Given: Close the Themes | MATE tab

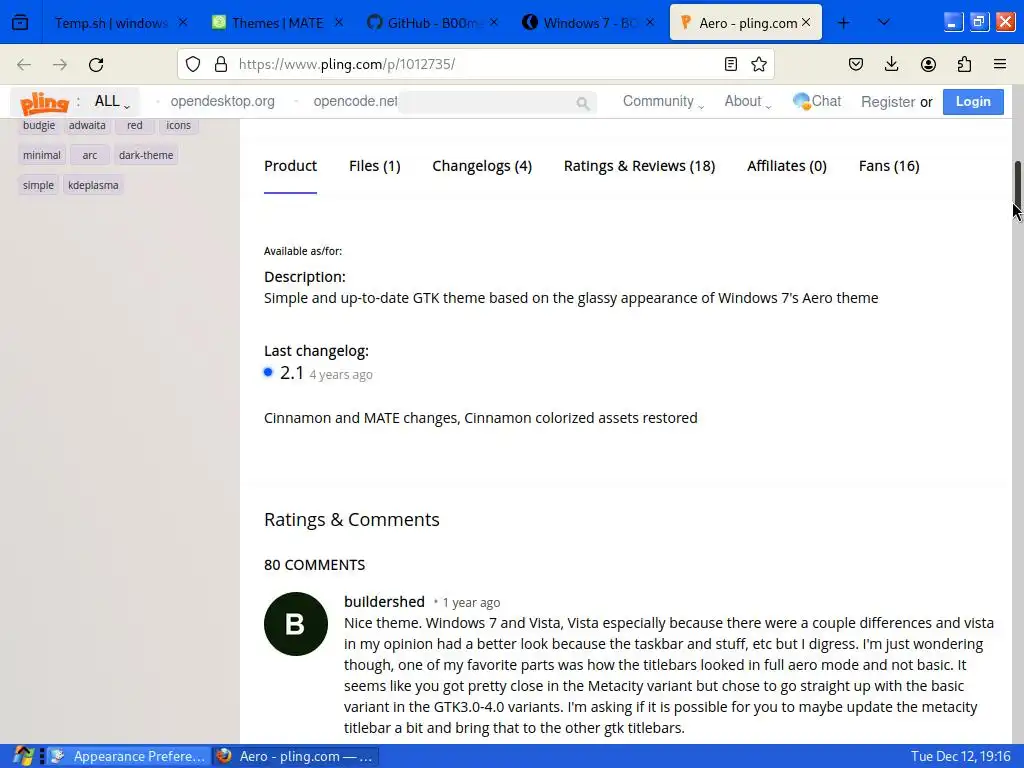Looking at the screenshot, I should (338, 22).
